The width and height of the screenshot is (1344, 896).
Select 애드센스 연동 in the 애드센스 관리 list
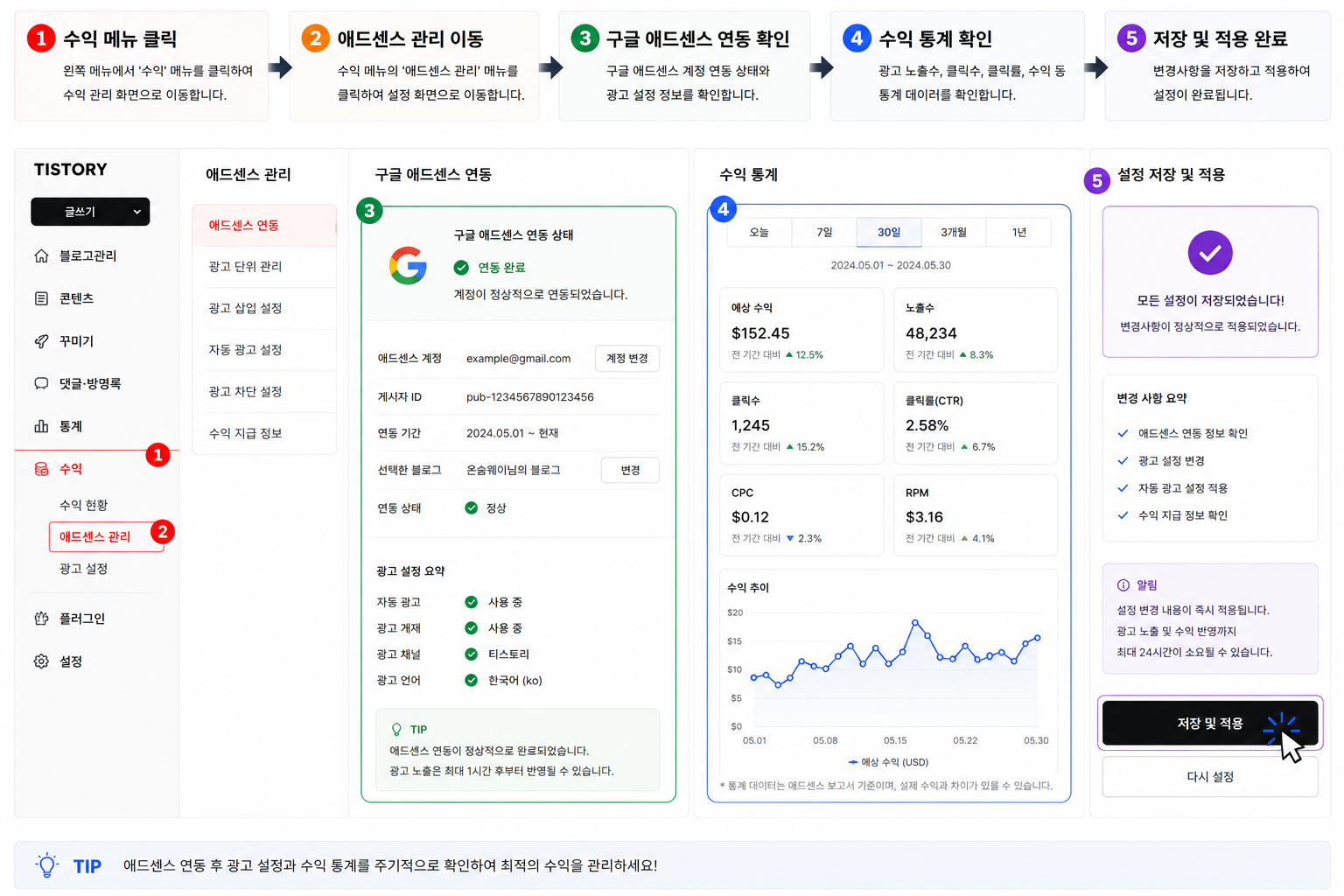tap(264, 226)
